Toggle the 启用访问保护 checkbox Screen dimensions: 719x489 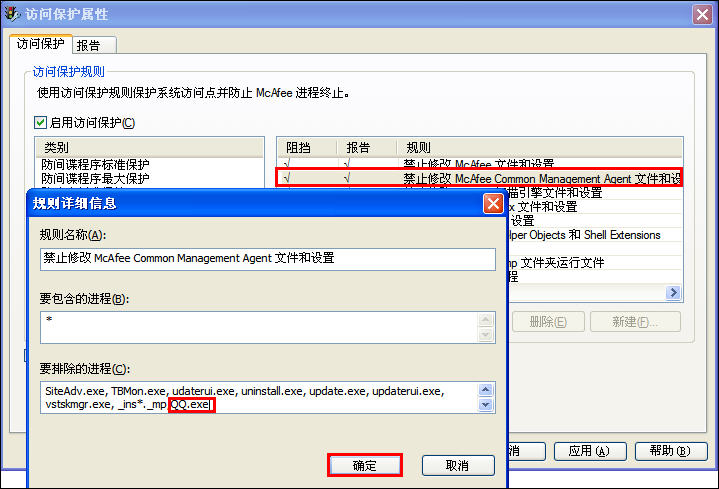[40, 122]
